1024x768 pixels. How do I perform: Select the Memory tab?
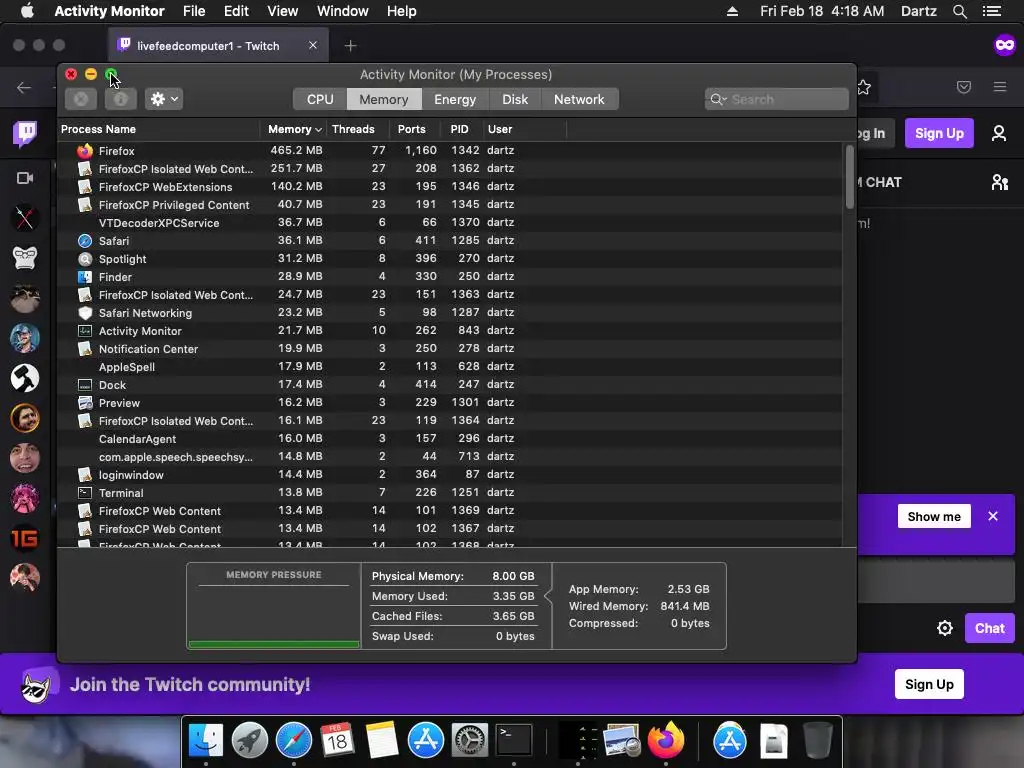(x=383, y=99)
